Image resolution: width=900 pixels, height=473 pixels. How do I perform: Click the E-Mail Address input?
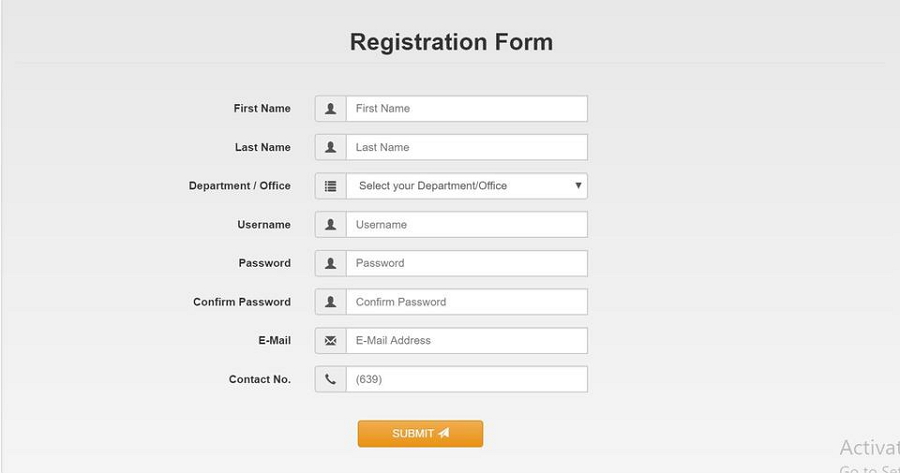[x=466, y=341]
